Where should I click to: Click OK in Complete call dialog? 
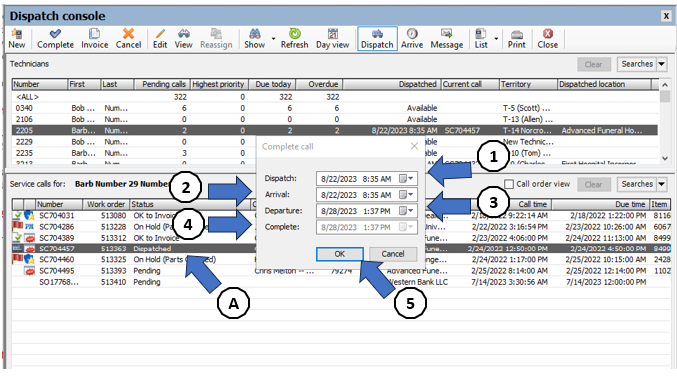(x=340, y=254)
